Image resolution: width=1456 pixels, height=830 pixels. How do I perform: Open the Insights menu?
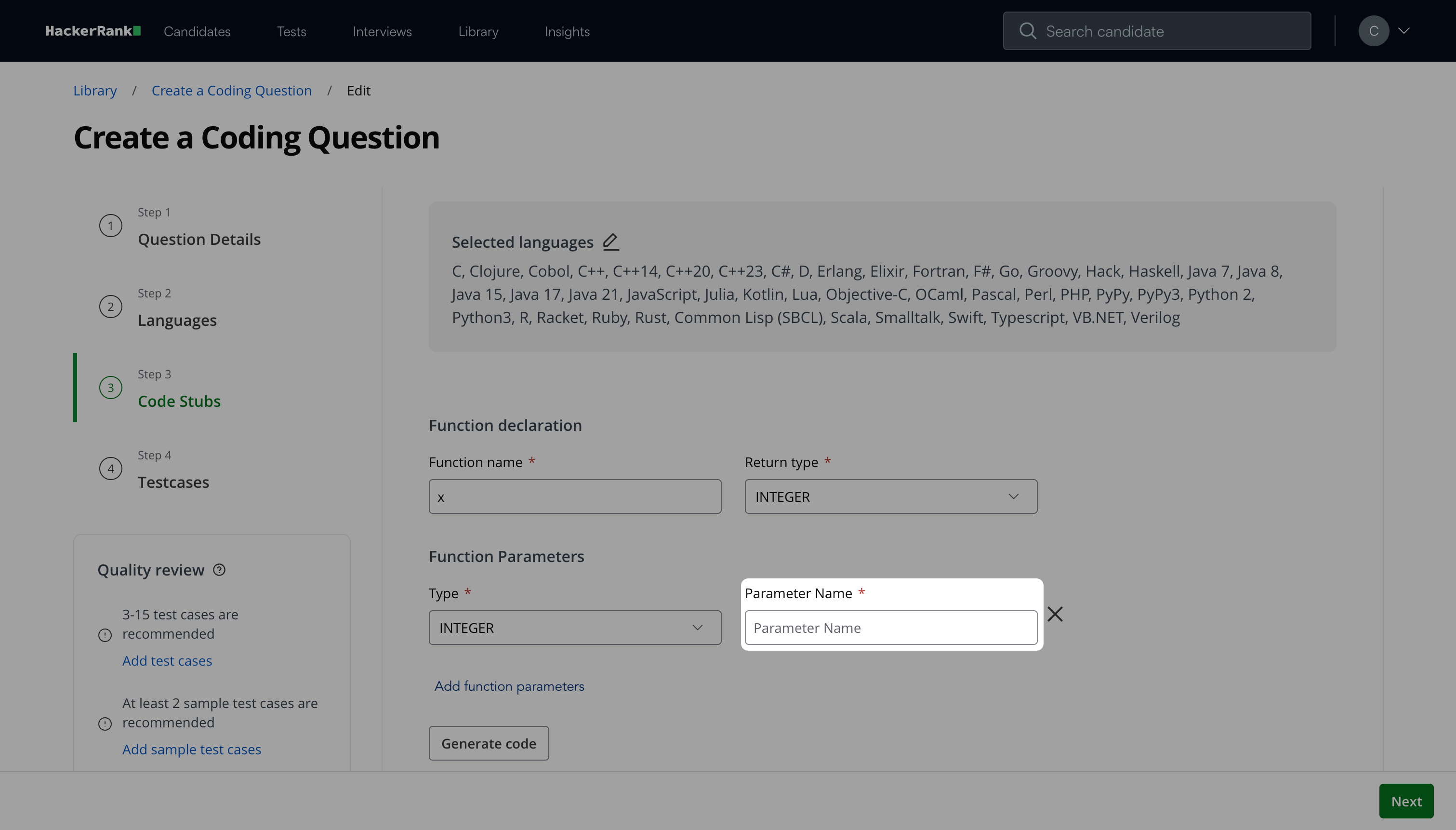[567, 31]
